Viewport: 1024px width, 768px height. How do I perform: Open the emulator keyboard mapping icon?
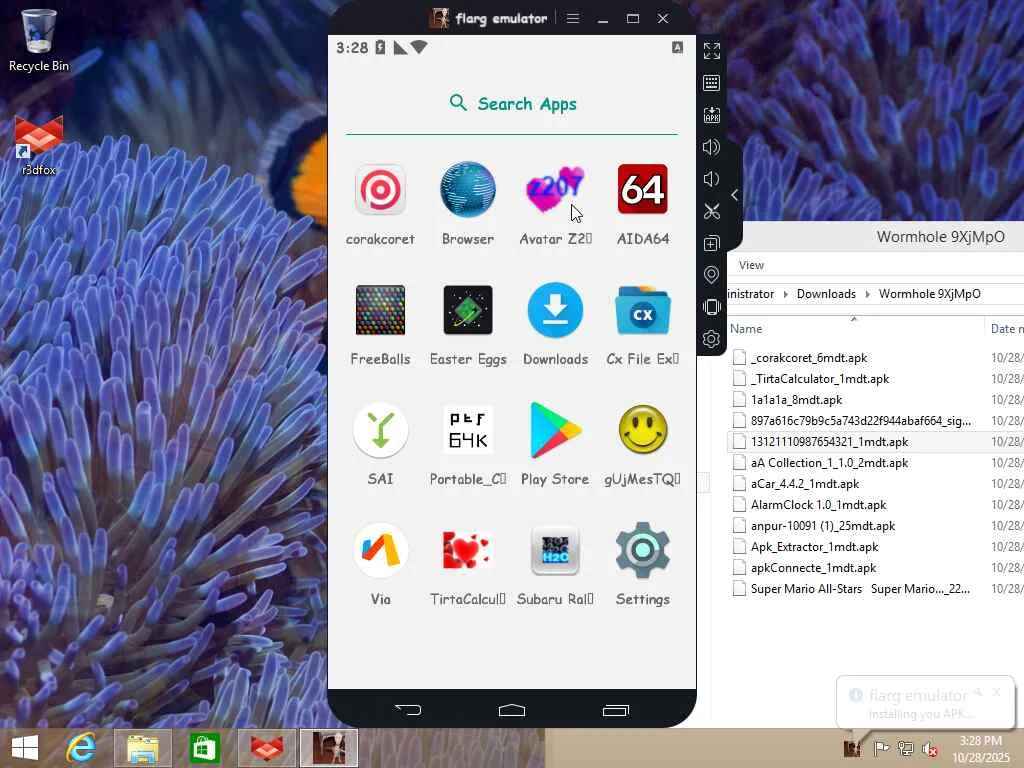(711, 83)
